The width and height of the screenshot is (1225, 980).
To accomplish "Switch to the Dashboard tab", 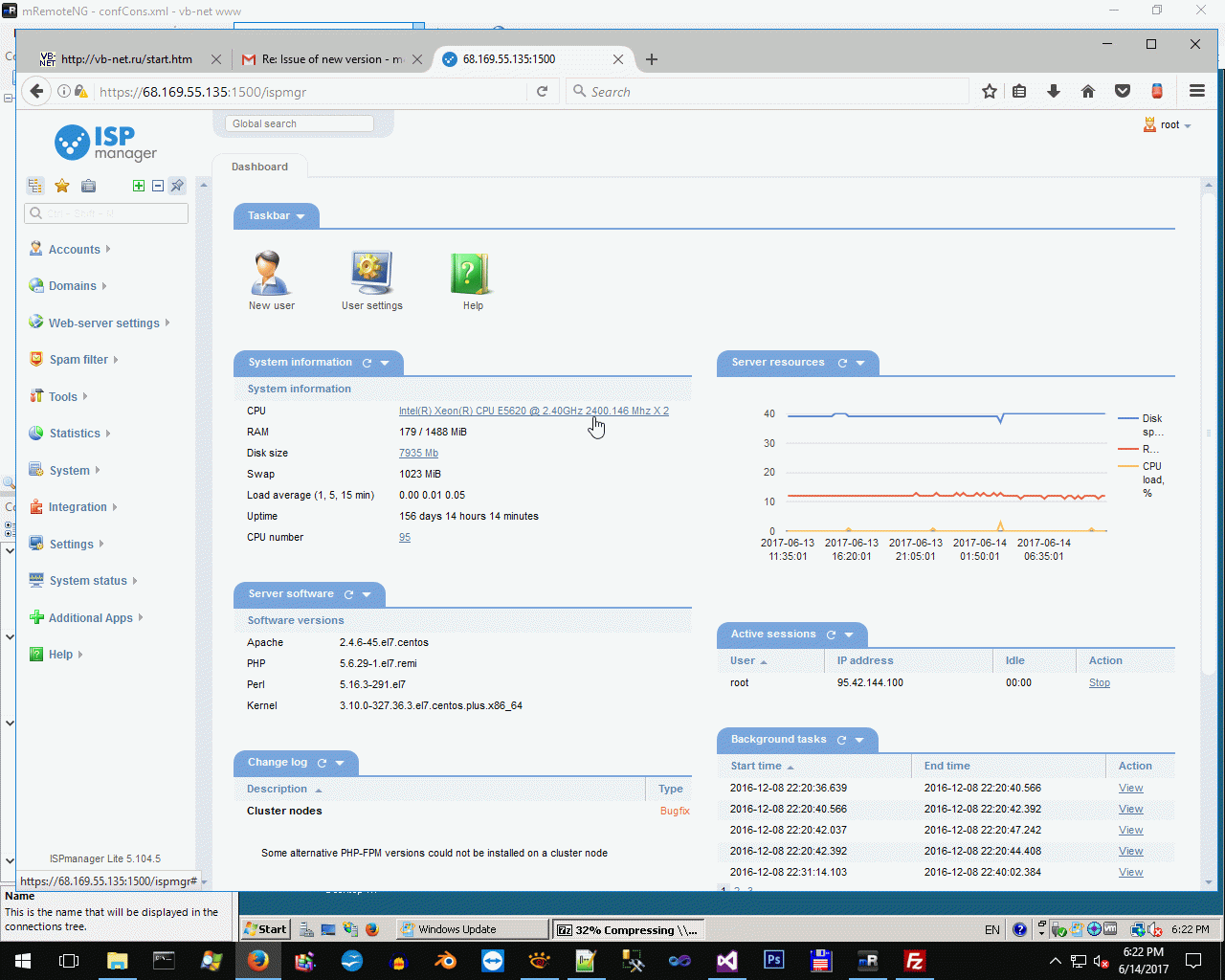I will tap(259, 167).
